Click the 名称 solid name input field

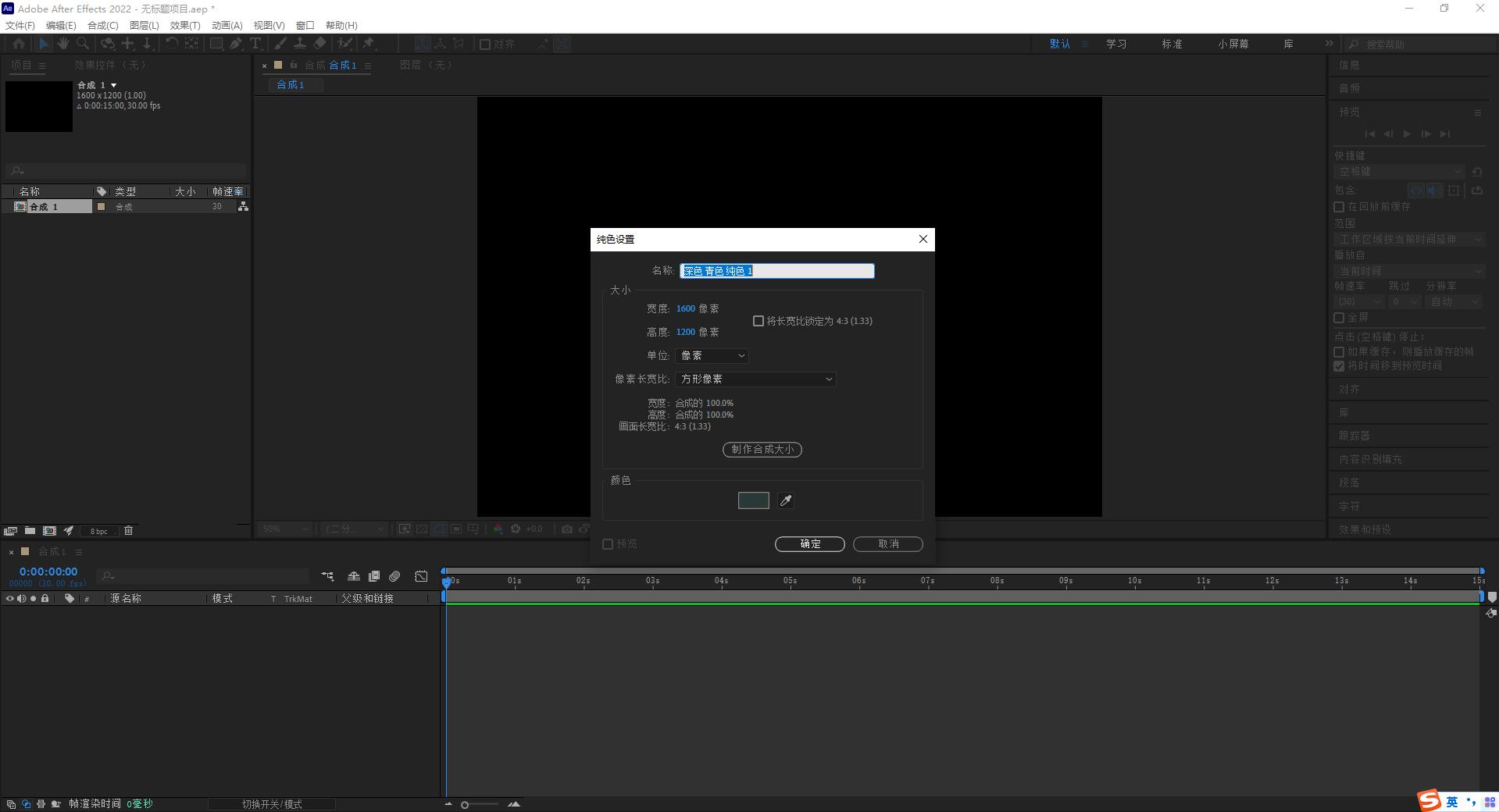click(777, 271)
